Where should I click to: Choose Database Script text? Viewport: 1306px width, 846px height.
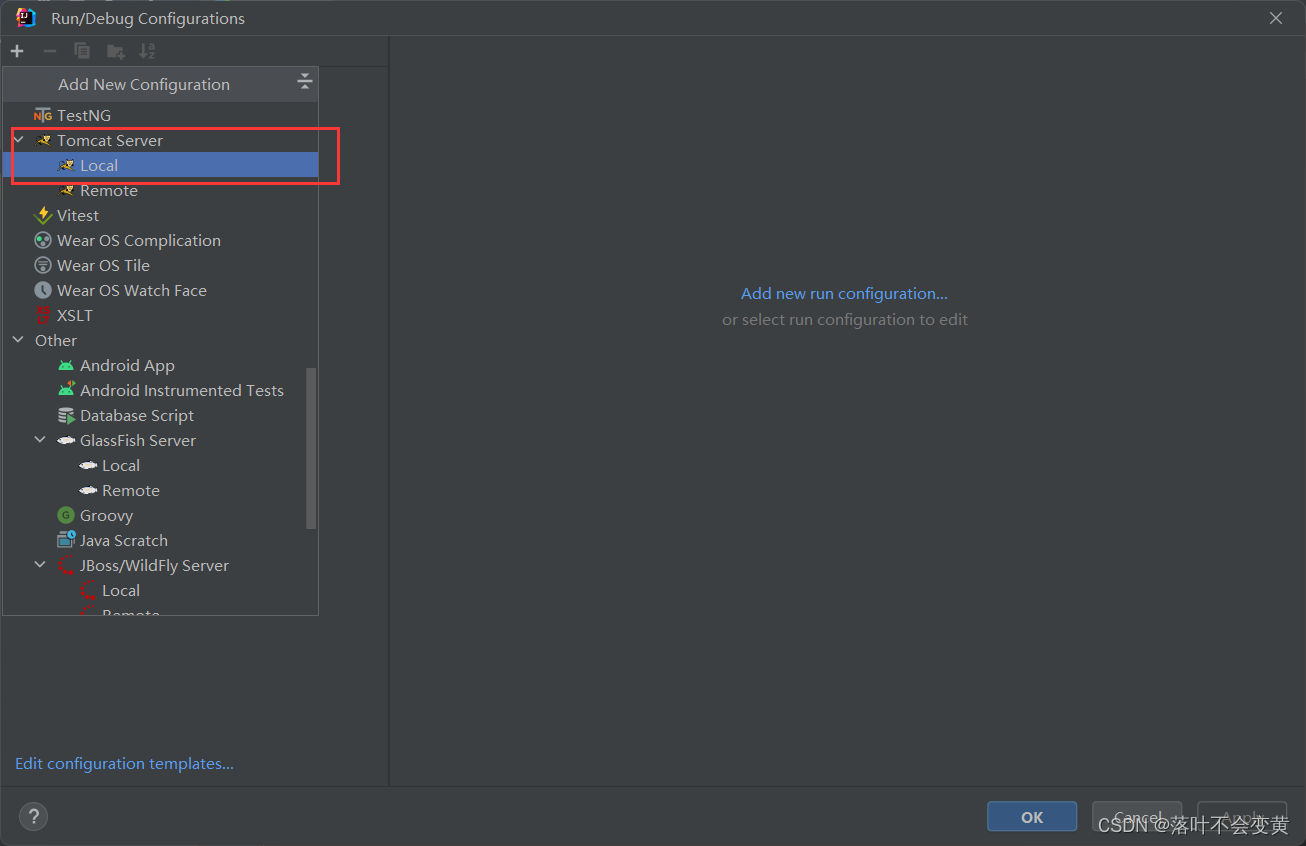coord(137,416)
